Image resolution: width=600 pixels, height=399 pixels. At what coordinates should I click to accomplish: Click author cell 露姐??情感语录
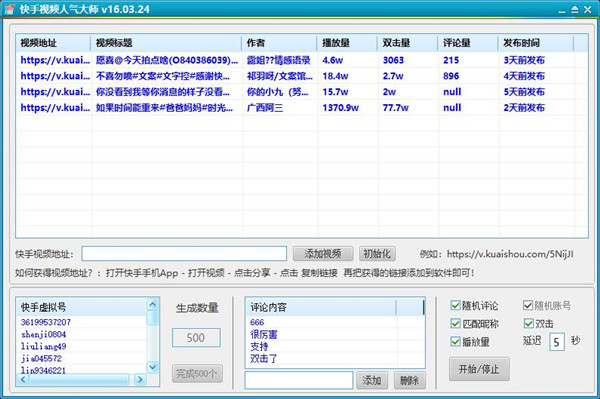coord(278,60)
